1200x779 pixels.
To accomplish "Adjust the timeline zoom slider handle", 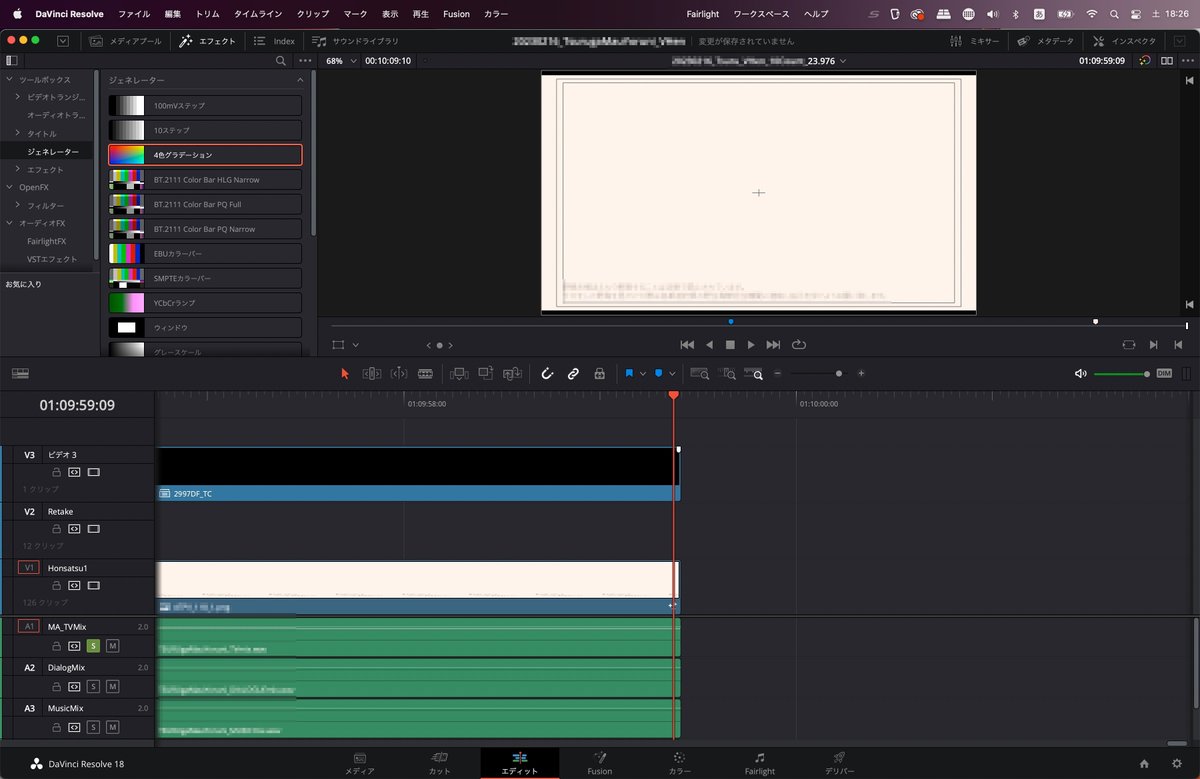I will click(838, 373).
